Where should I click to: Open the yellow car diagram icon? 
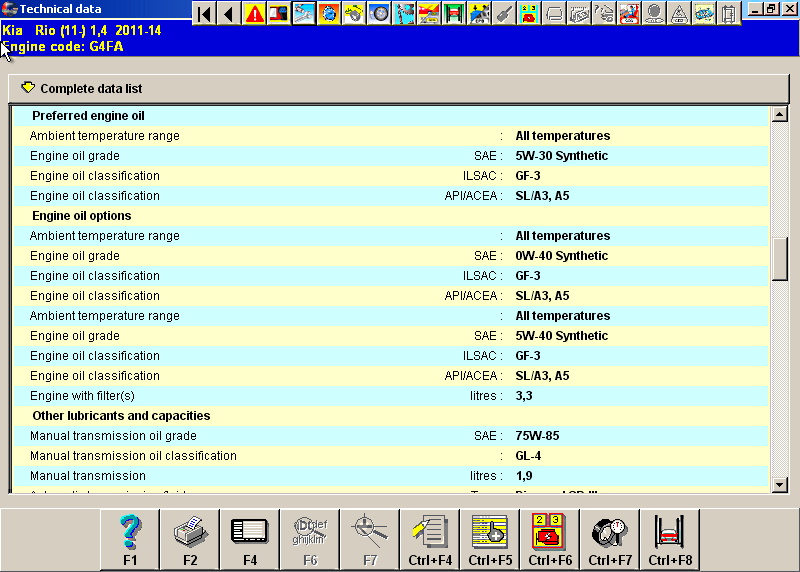coord(704,14)
